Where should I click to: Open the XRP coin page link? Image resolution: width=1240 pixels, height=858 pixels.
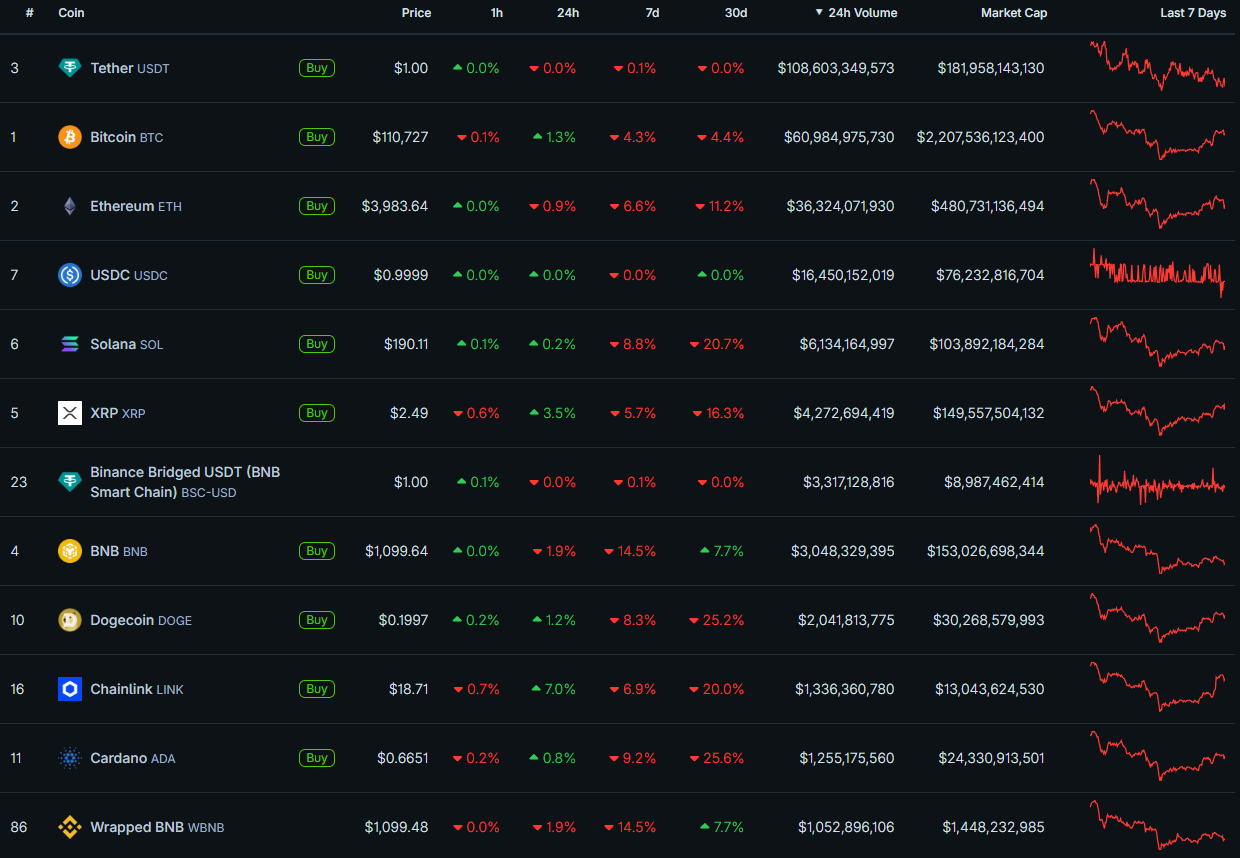[x=118, y=413]
